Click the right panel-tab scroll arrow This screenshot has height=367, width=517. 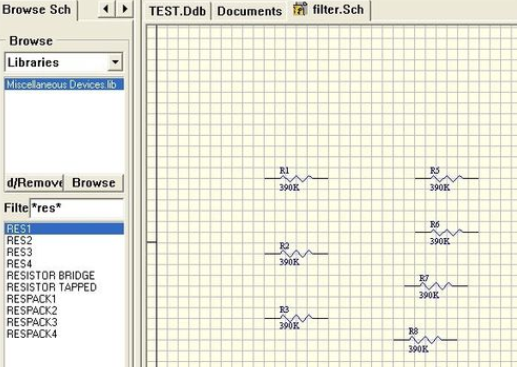(x=125, y=9)
